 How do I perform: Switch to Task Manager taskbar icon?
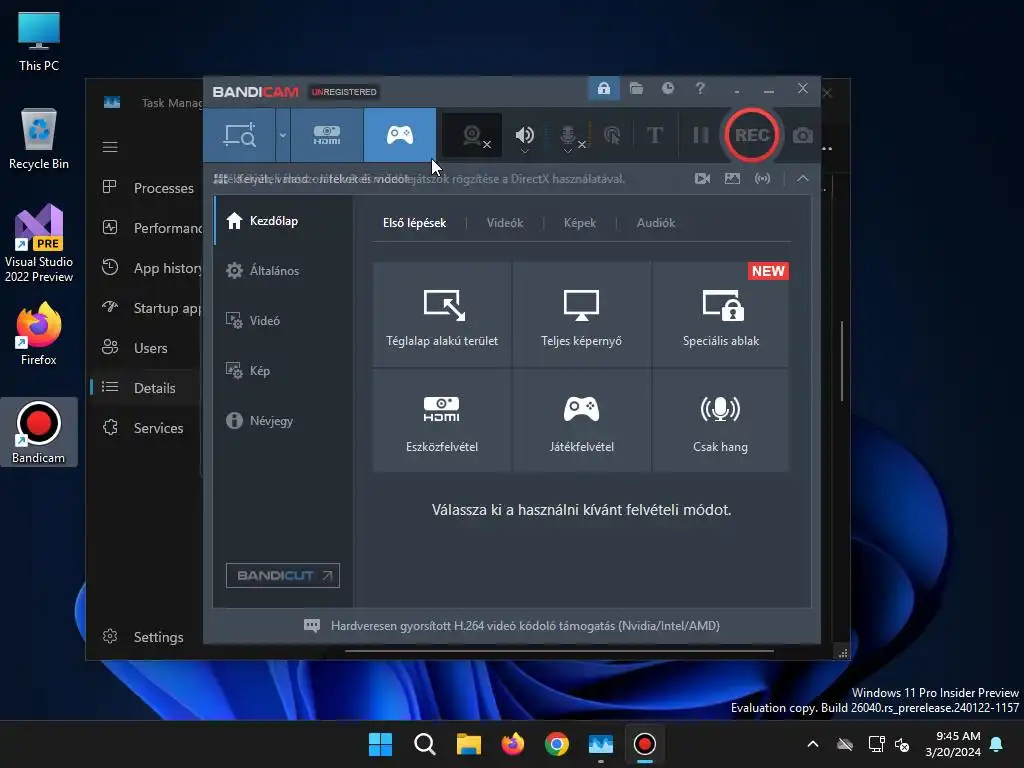tap(601, 744)
